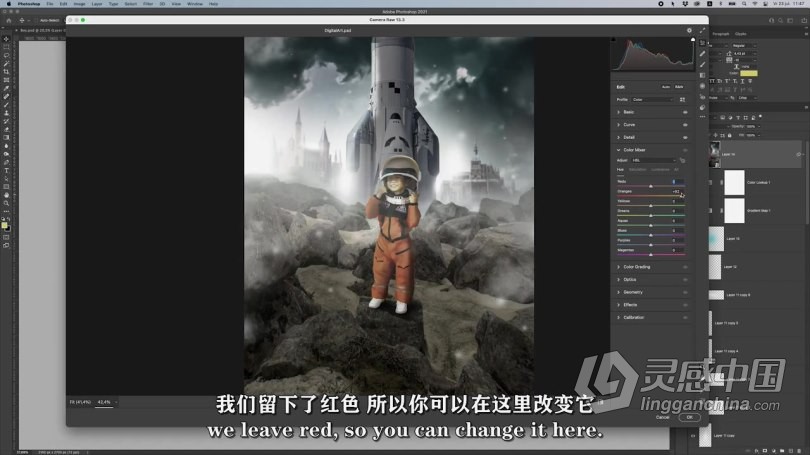
Task: Select the Hand tool
Action: coord(6,195)
